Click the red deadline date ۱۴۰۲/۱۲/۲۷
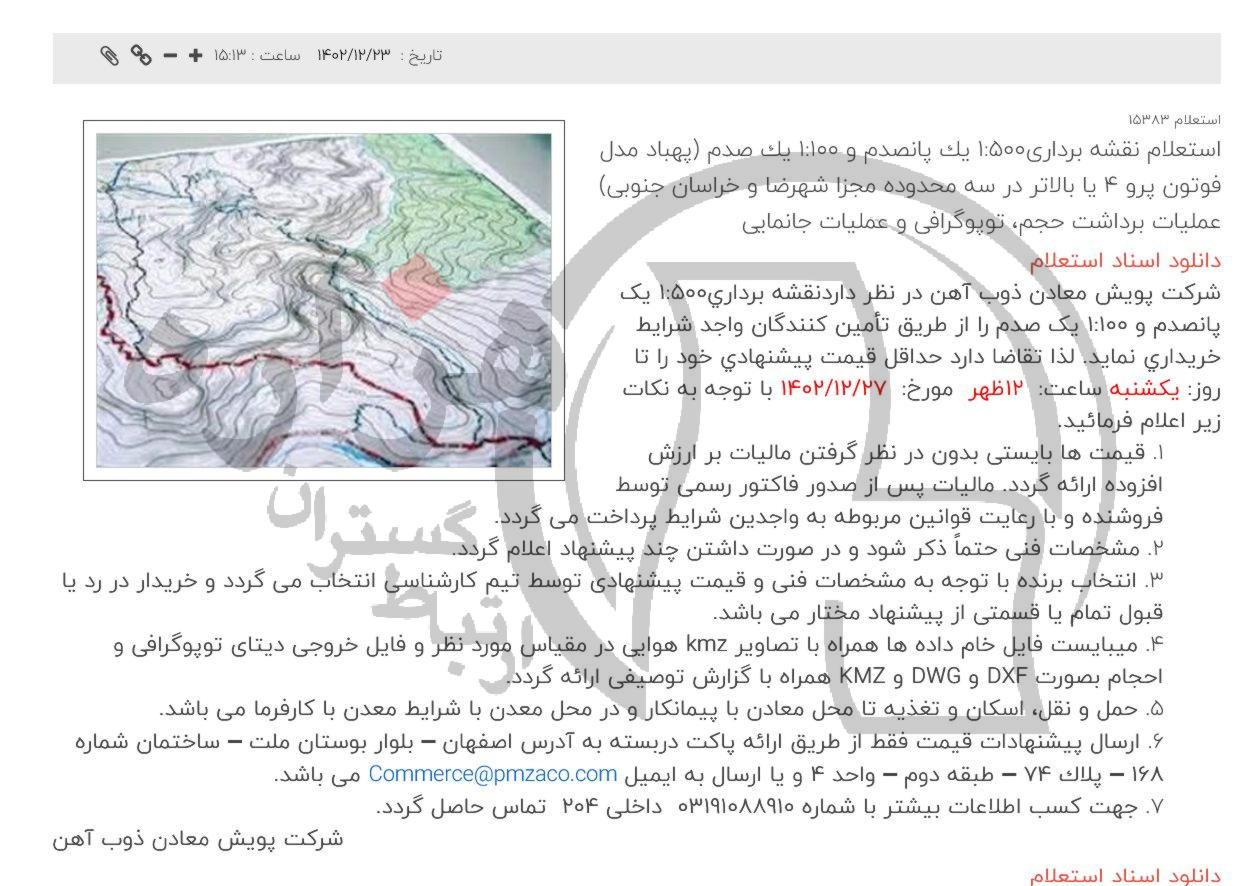This screenshot has height=886, width=1241. (x=833, y=389)
